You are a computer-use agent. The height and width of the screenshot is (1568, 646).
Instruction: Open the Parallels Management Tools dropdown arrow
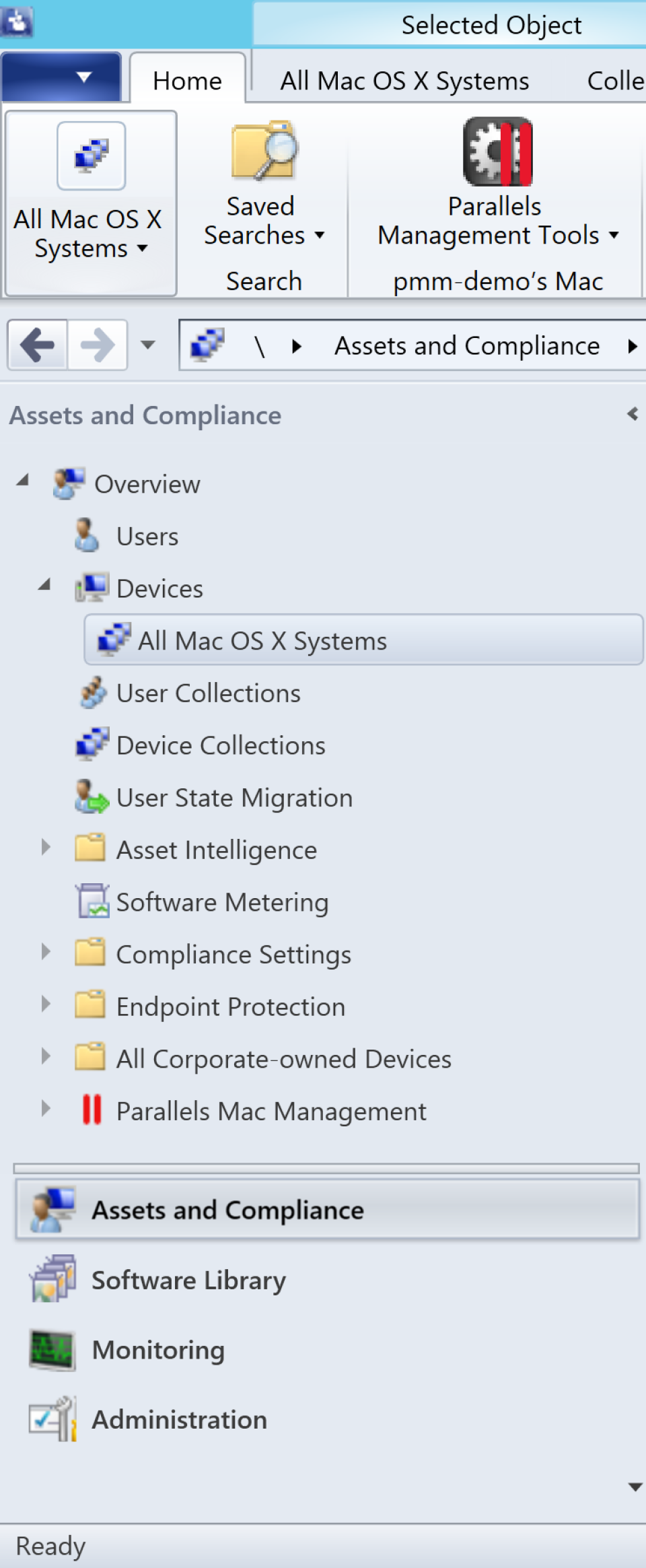(613, 235)
